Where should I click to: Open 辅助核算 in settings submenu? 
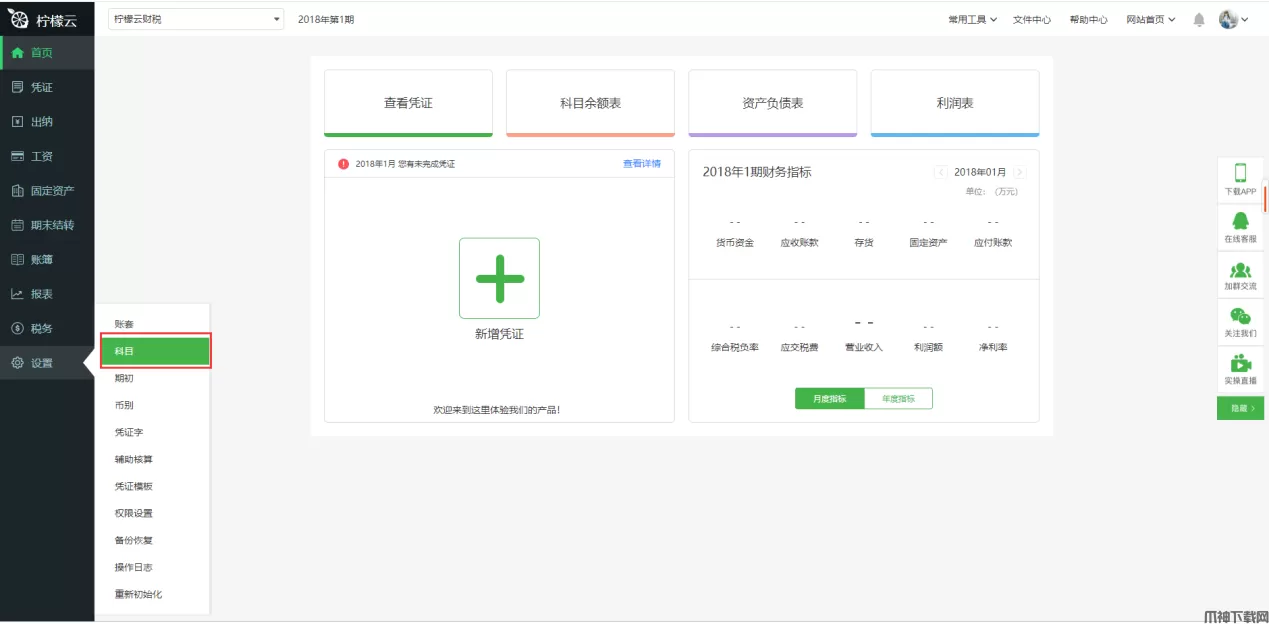[134, 459]
